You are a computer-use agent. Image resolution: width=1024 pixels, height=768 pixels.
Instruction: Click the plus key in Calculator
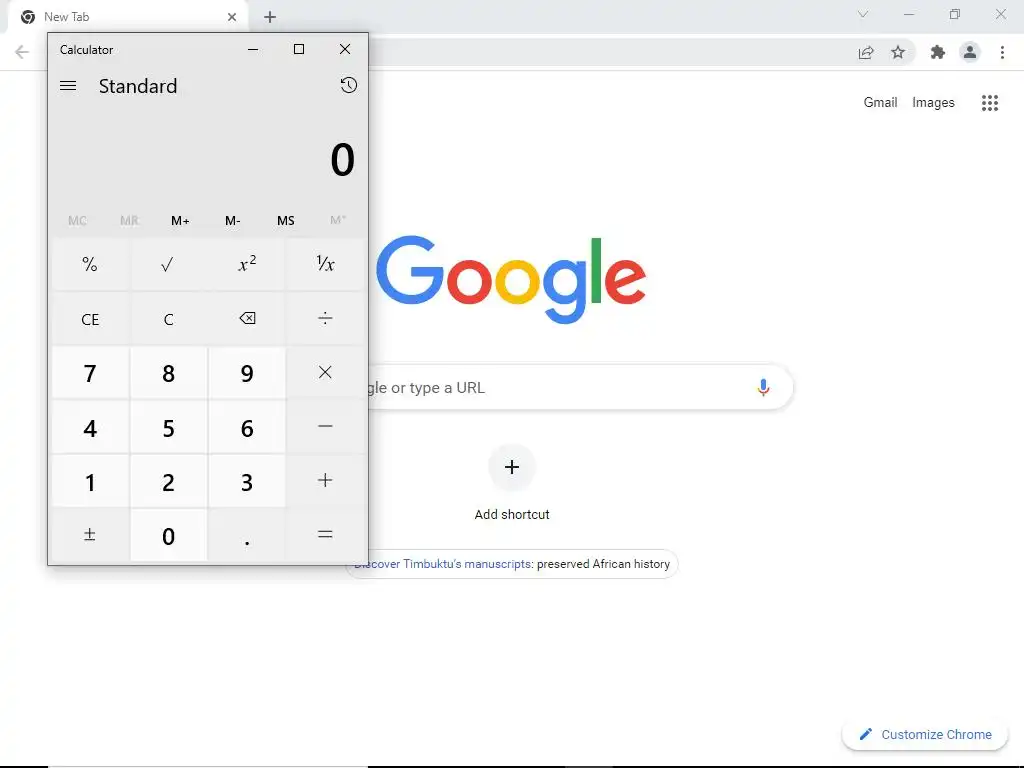[325, 481]
